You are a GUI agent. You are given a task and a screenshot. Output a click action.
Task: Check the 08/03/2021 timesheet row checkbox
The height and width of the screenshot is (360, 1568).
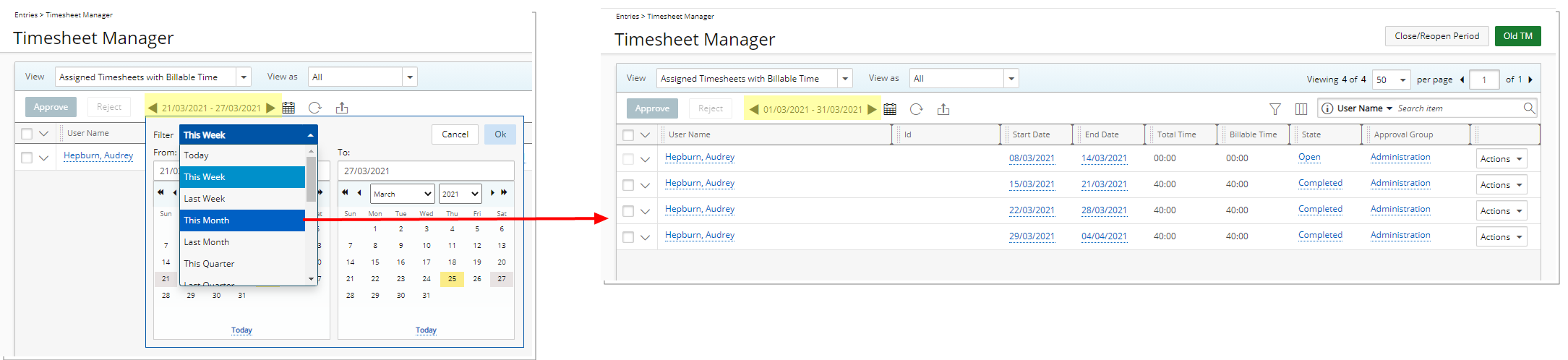[x=628, y=159]
